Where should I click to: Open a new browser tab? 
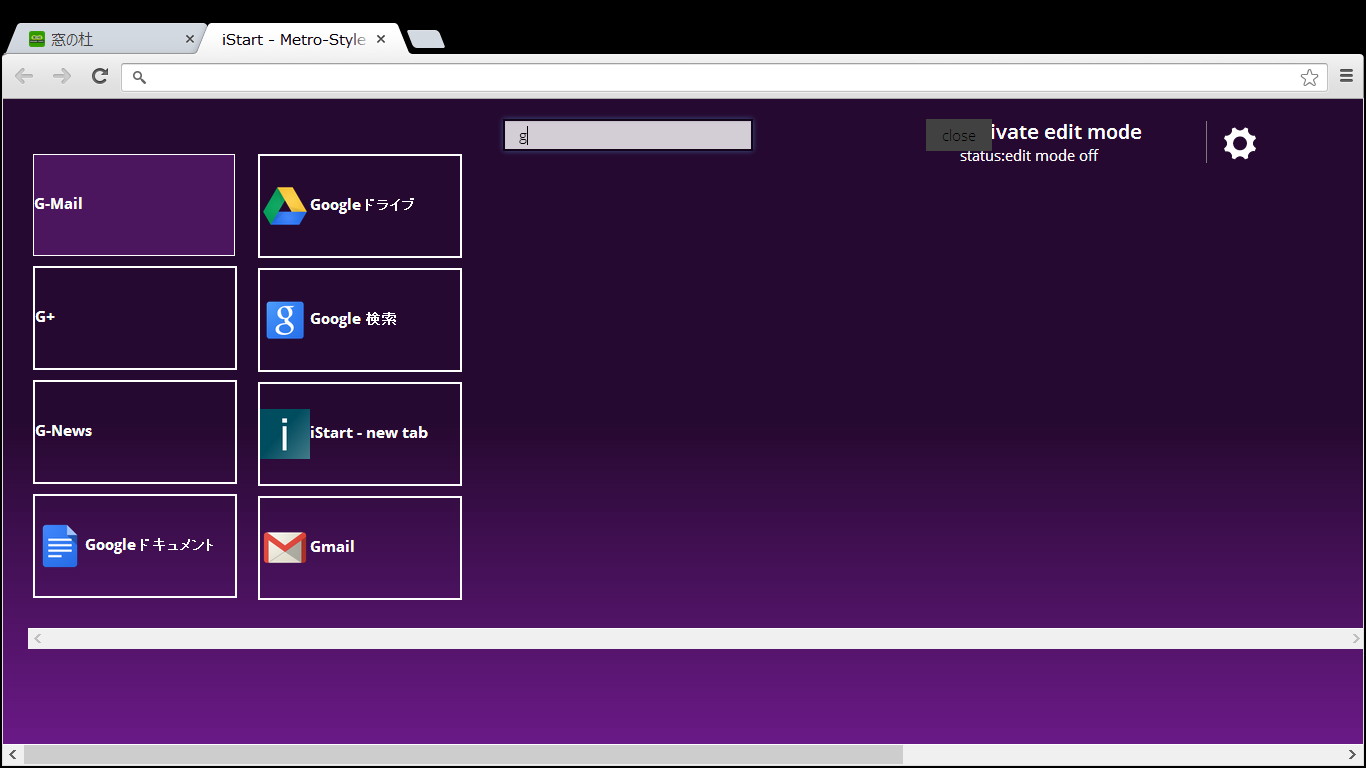click(426, 39)
